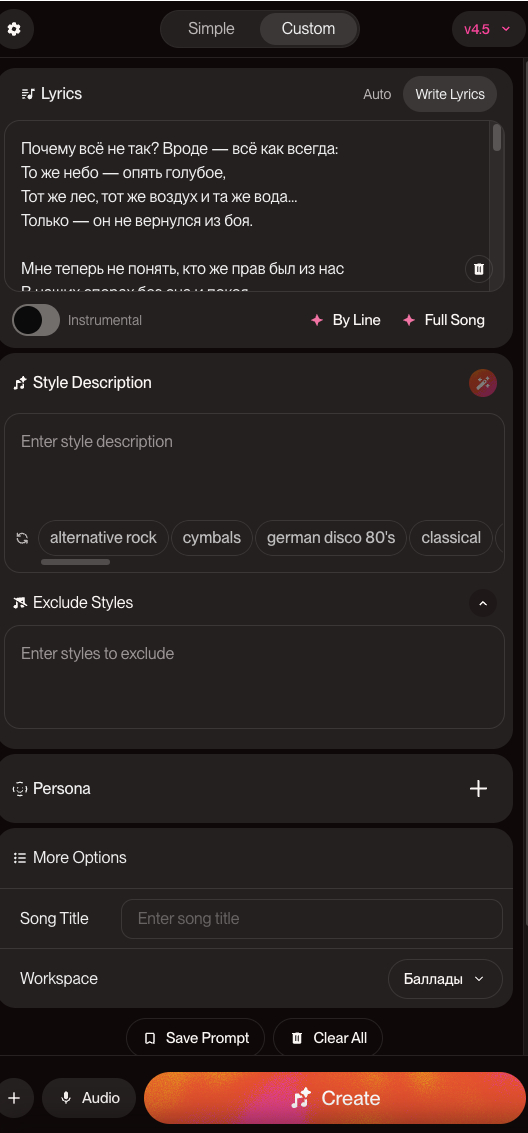Click the Create button

pos(335,1098)
